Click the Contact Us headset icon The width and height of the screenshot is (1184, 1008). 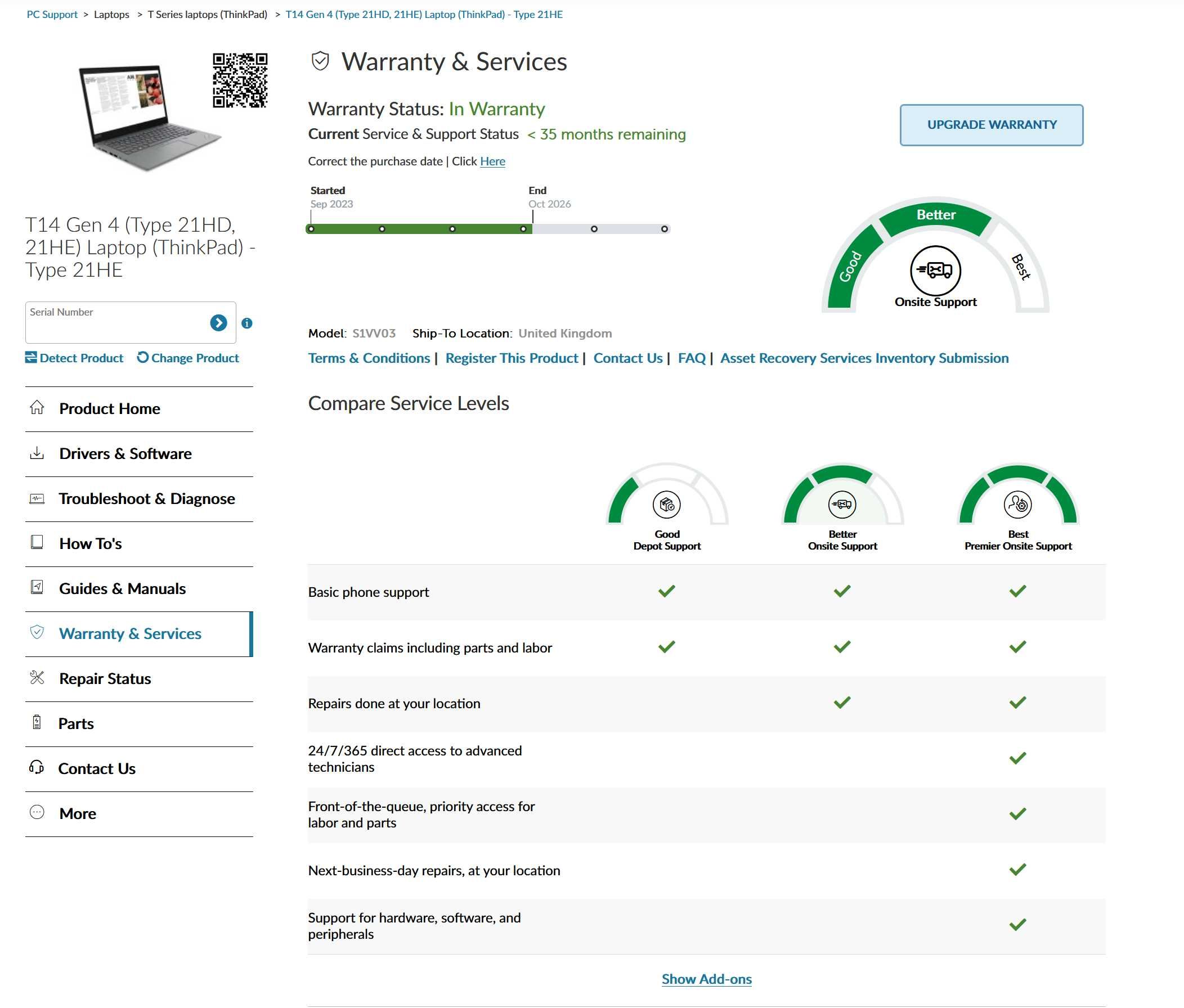coord(37,767)
